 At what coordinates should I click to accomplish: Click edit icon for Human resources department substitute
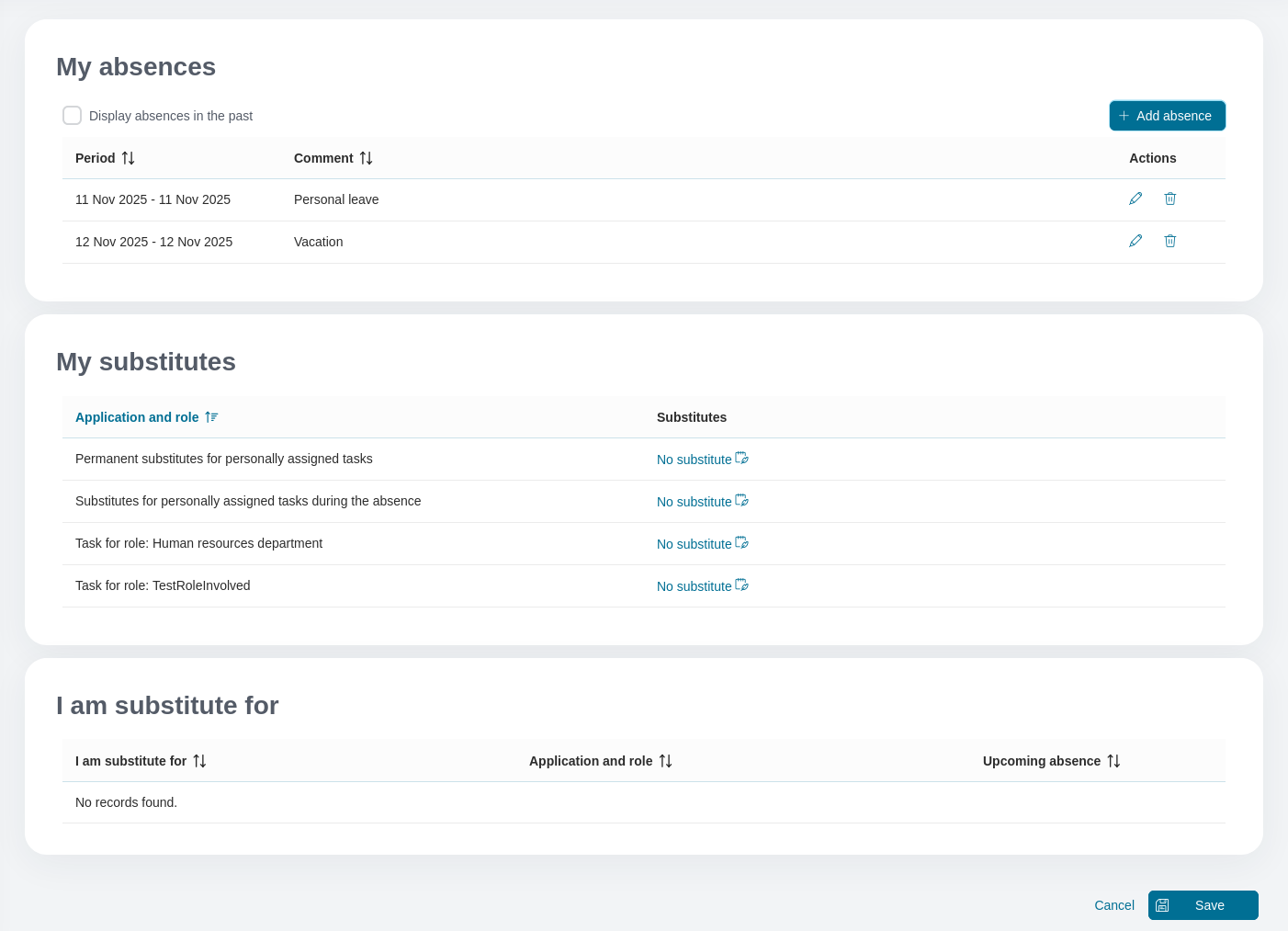(x=742, y=543)
